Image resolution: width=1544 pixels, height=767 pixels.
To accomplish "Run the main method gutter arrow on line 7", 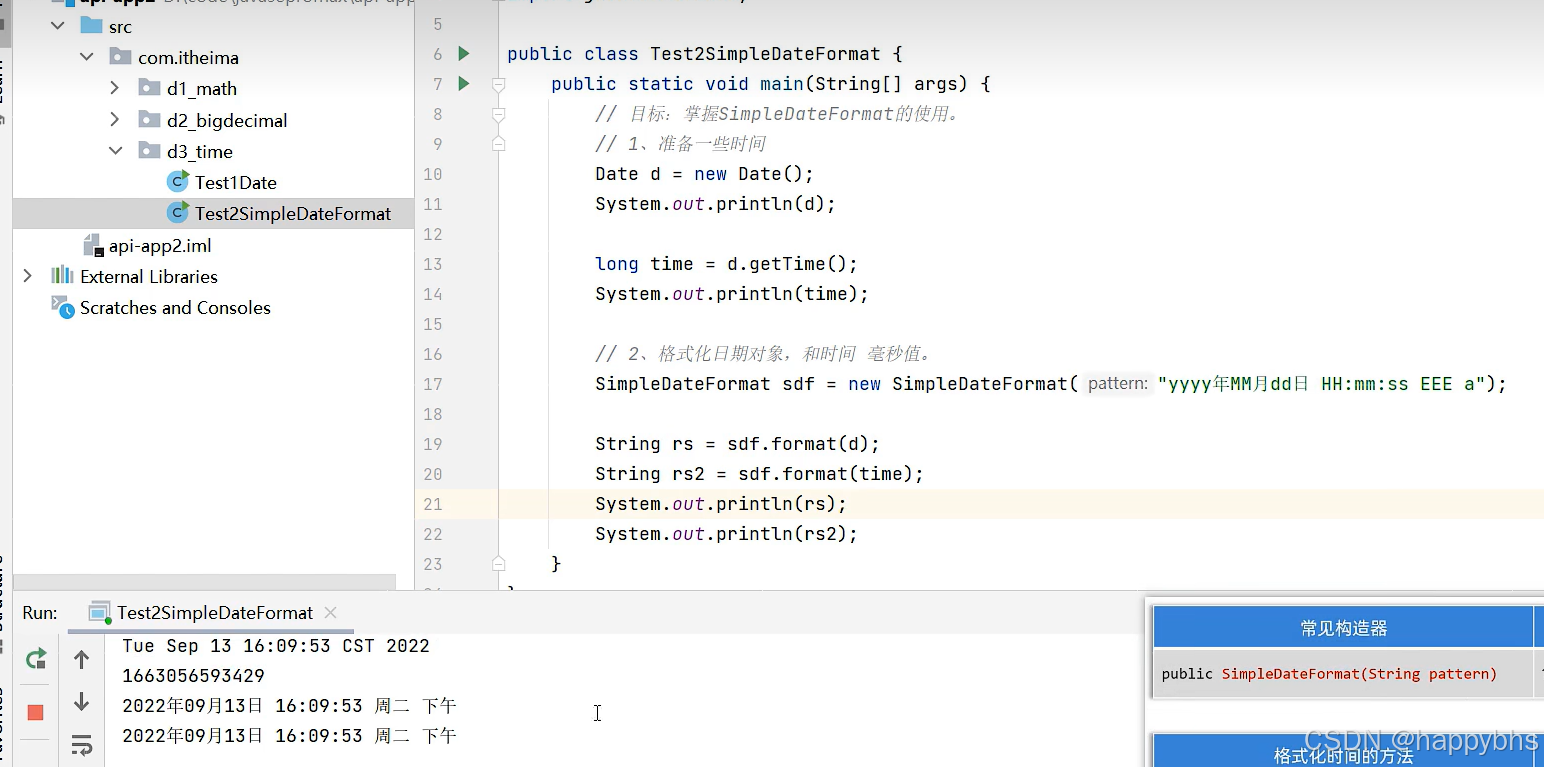I will [463, 84].
